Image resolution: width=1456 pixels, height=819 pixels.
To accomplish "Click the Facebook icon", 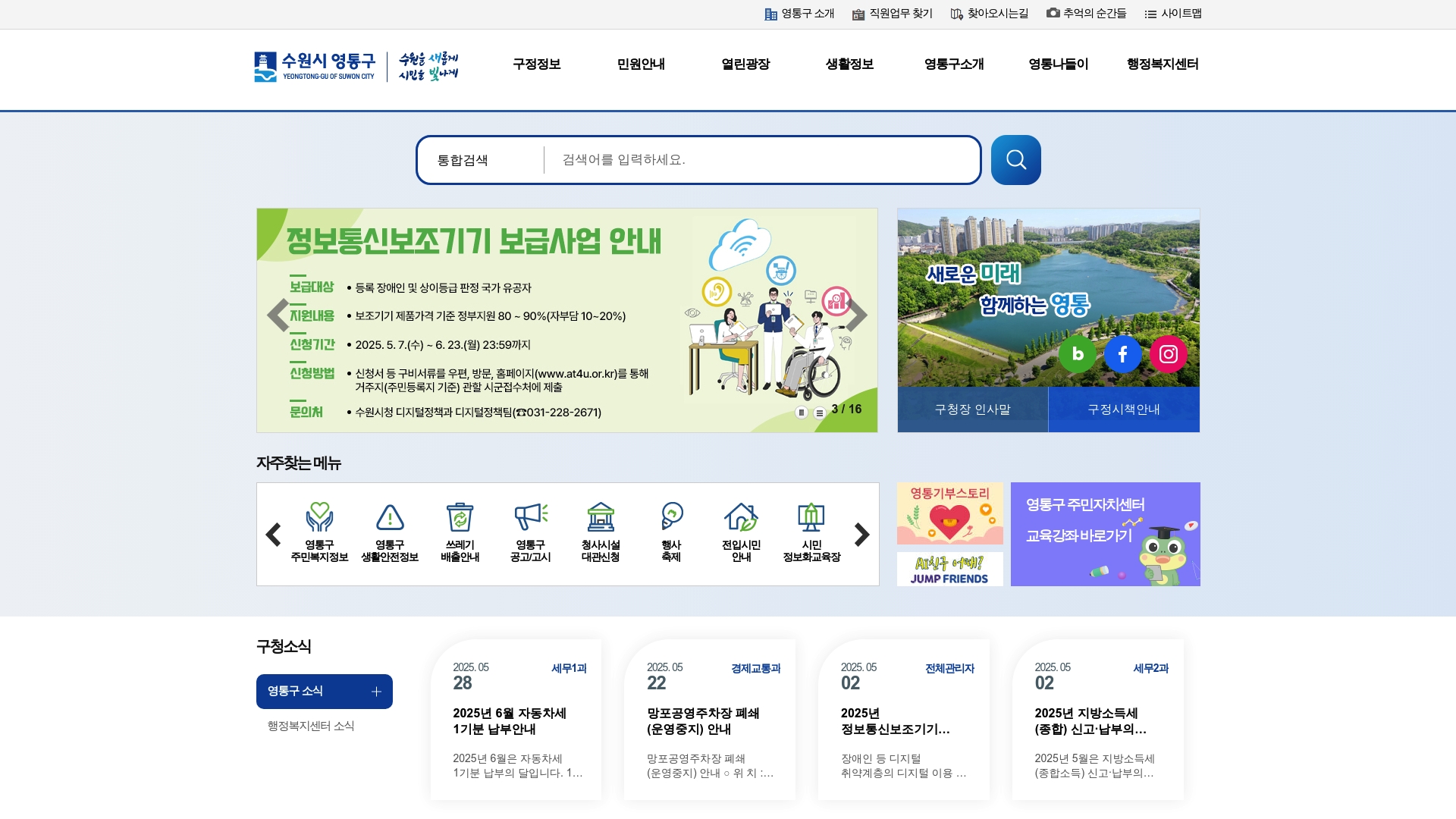I will click(1122, 354).
